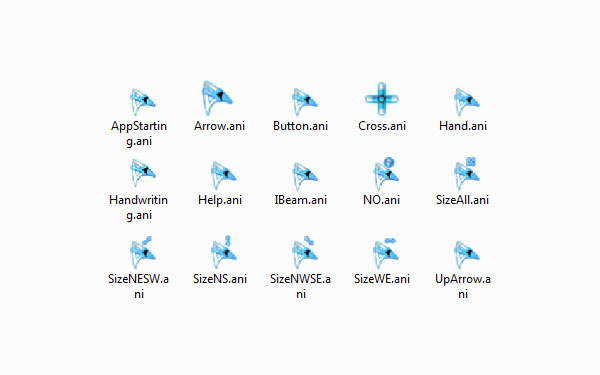Select the Help.ani cursor icon

tap(223, 176)
